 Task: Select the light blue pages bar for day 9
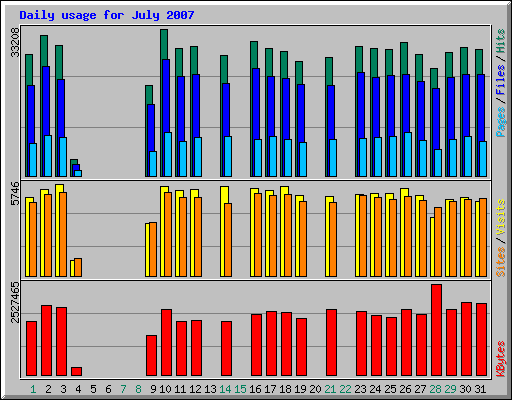tap(153, 164)
